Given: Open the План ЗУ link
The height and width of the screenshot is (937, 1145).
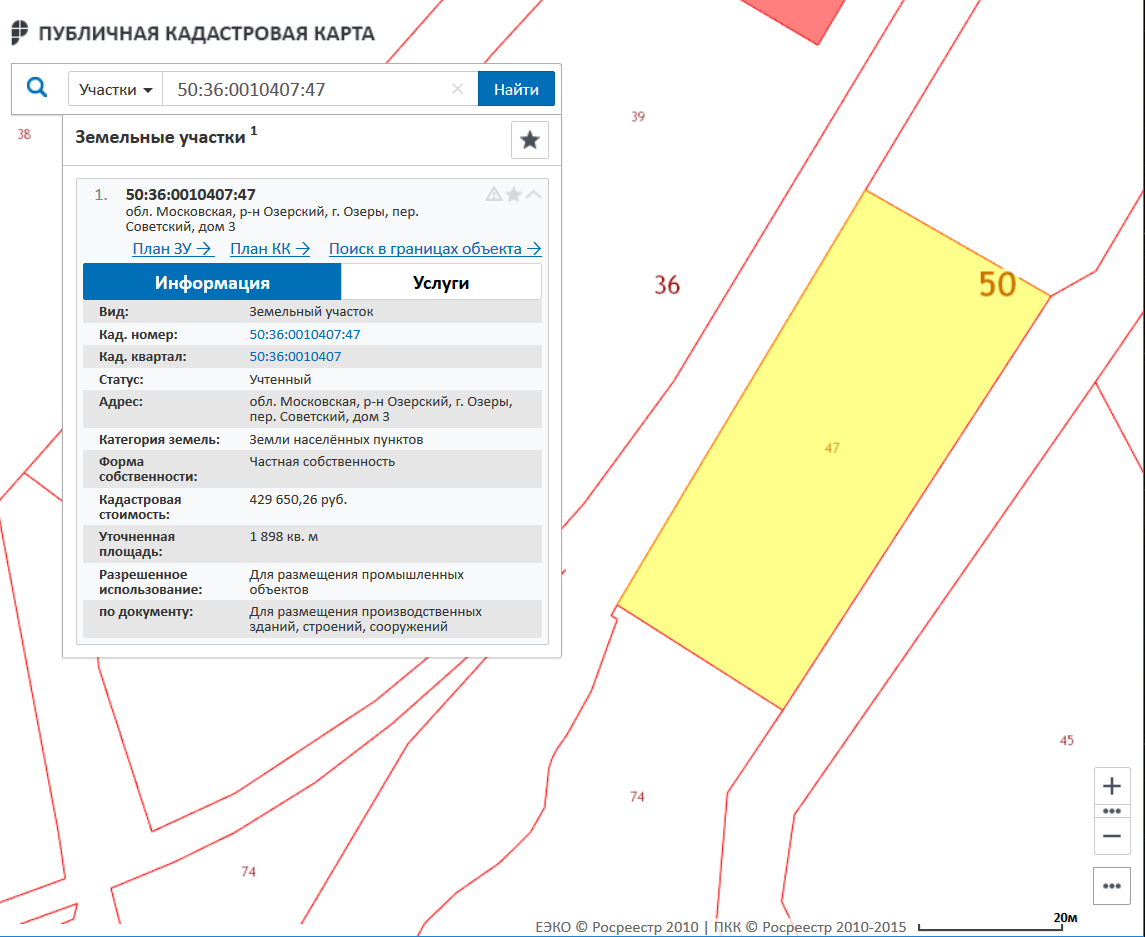Looking at the screenshot, I should tap(172, 249).
